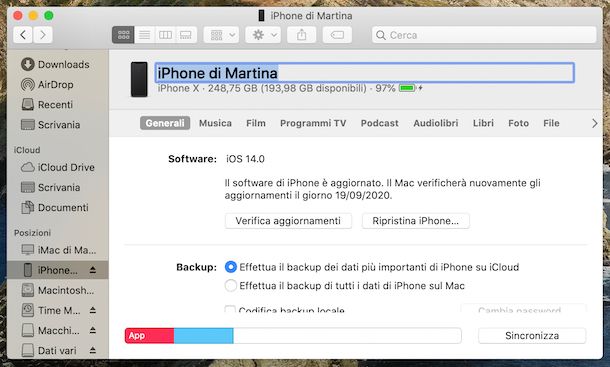Eject the Macchi... volume
The image size is (610, 367).
click(93, 330)
